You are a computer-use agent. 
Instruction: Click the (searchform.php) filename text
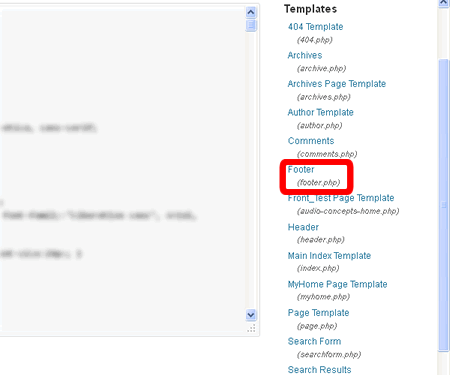(x=329, y=354)
